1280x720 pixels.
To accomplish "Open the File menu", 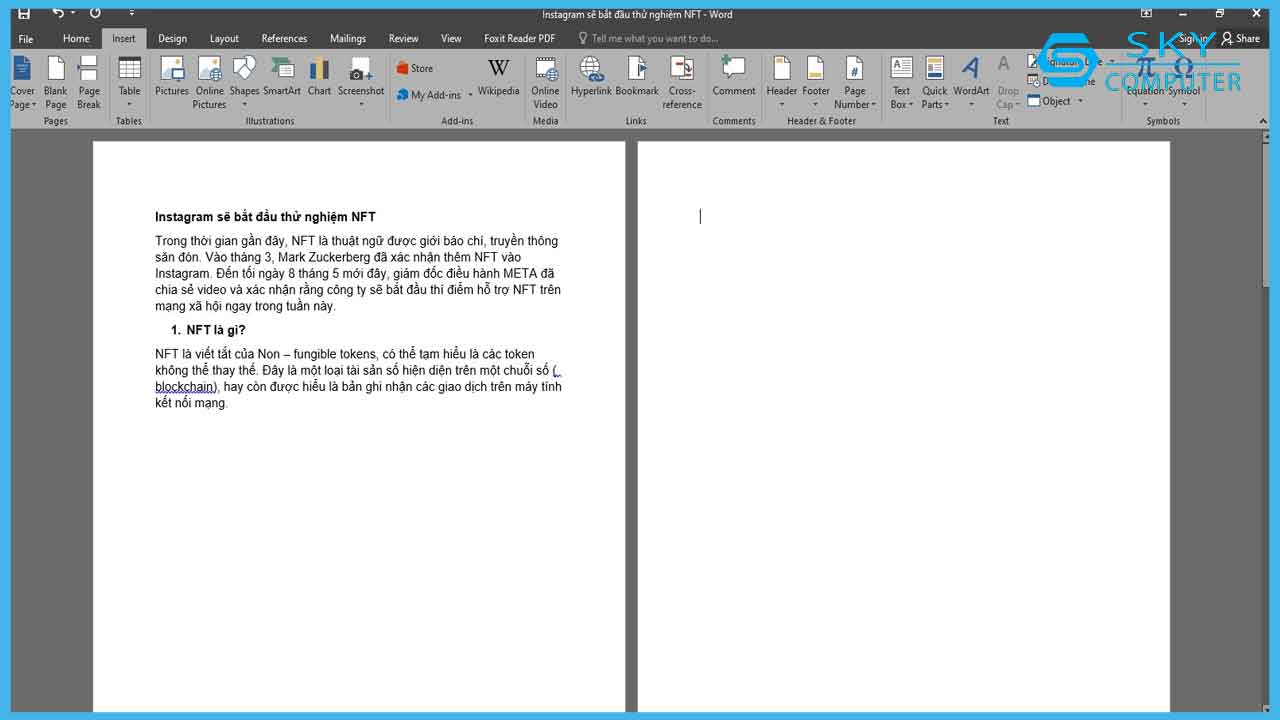I will tap(26, 38).
